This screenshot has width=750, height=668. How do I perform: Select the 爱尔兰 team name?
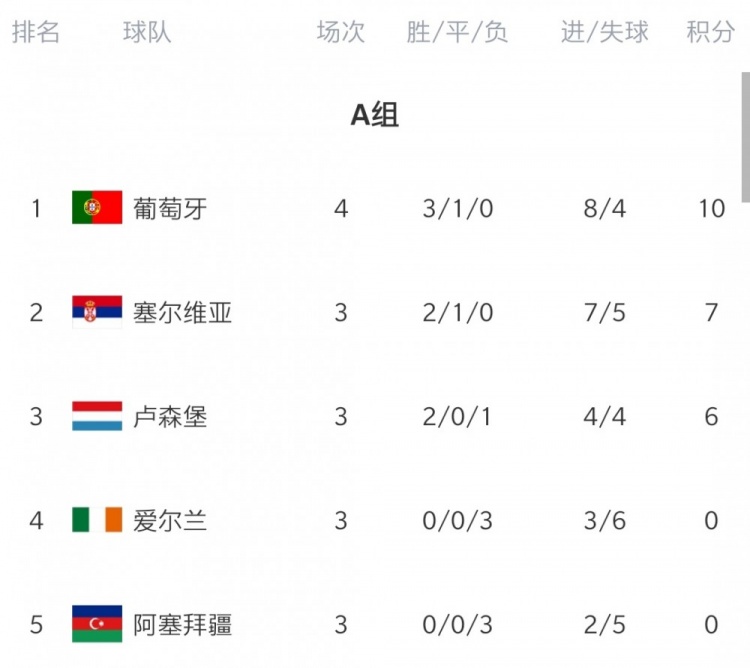[x=170, y=521]
